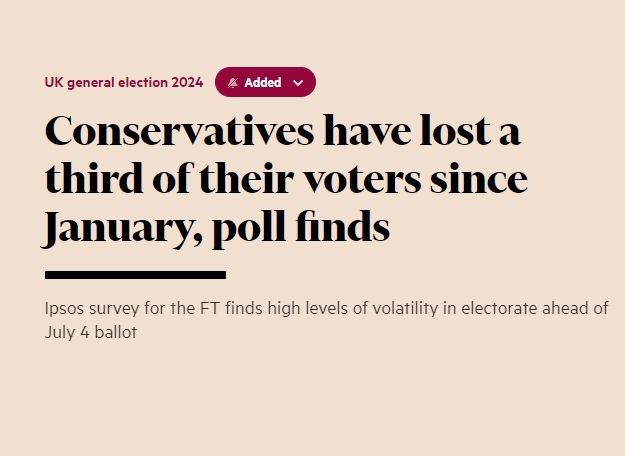Click the 'Added' label on the topic button
The image size is (625, 456).
[x=263, y=83]
